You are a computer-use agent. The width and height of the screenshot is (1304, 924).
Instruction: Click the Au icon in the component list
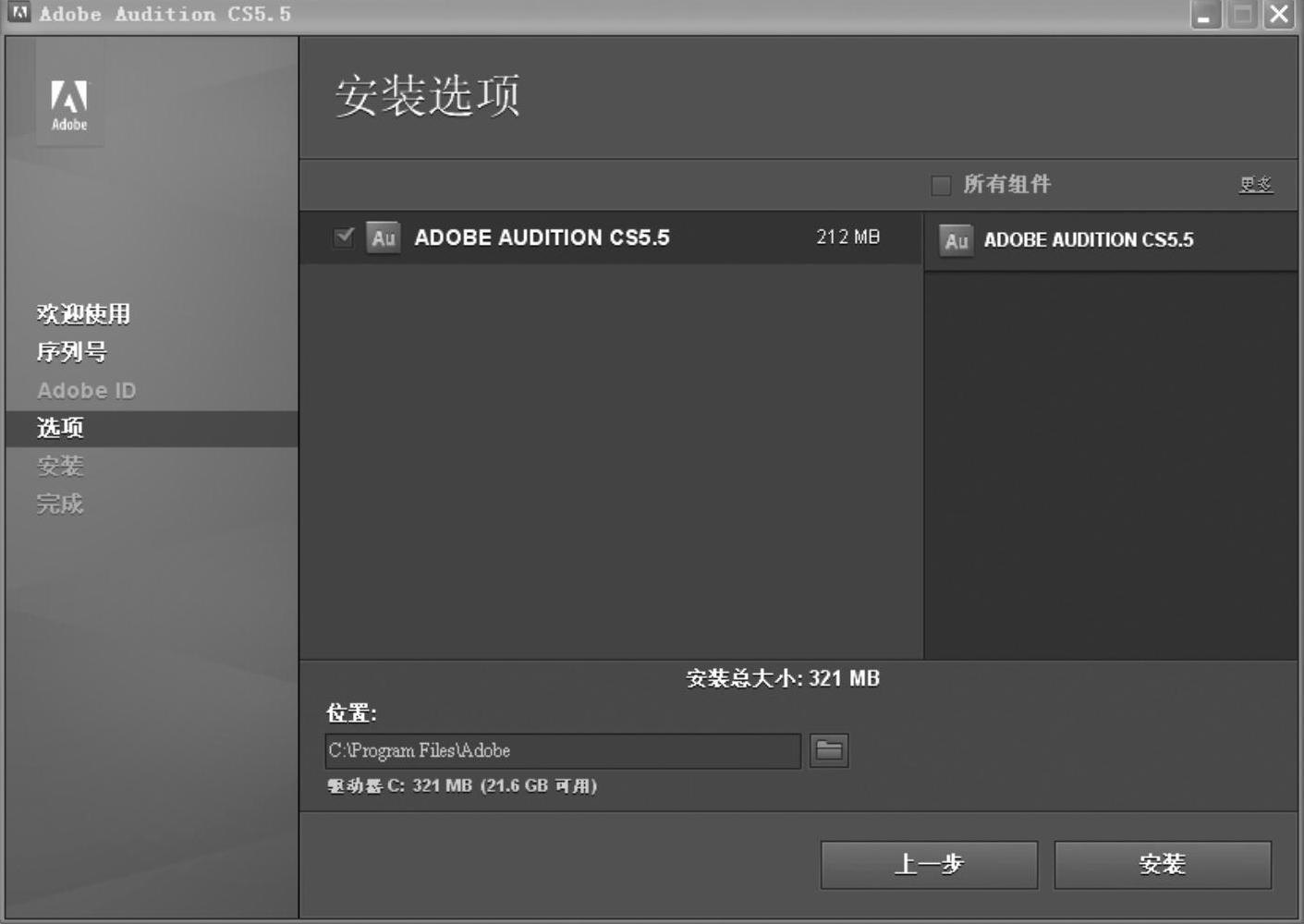(383, 238)
